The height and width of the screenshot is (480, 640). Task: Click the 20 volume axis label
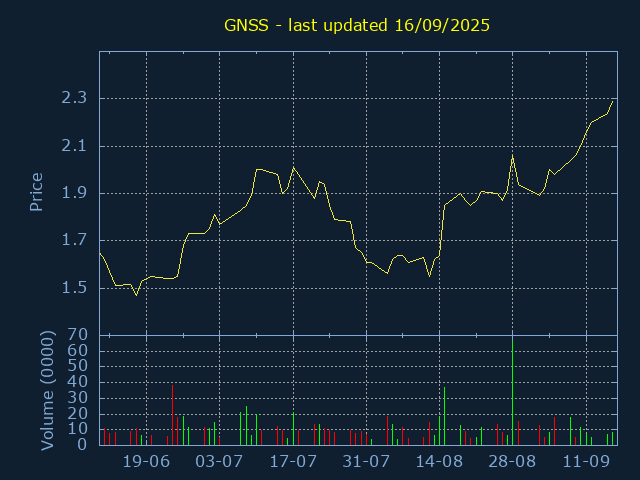78,414
